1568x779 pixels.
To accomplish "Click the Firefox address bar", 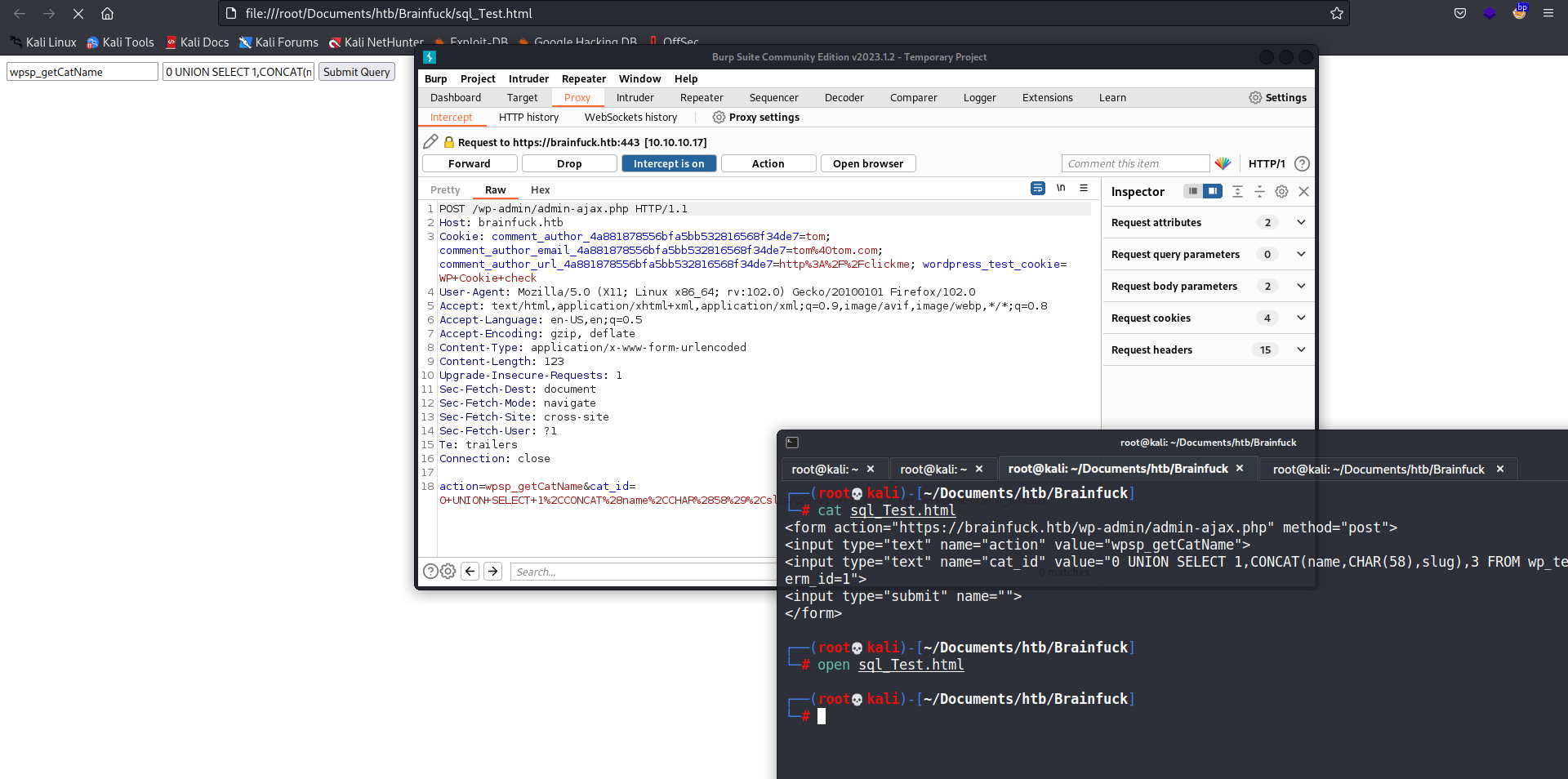I will click(x=782, y=13).
